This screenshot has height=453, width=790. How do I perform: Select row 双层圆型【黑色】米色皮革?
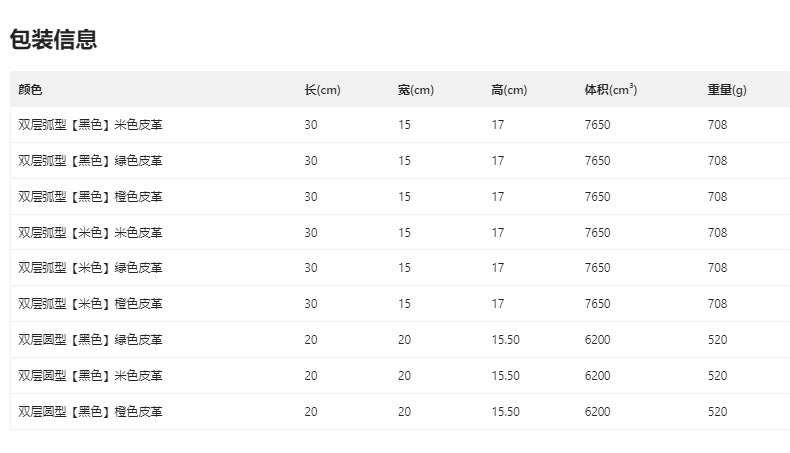(90, 376)
